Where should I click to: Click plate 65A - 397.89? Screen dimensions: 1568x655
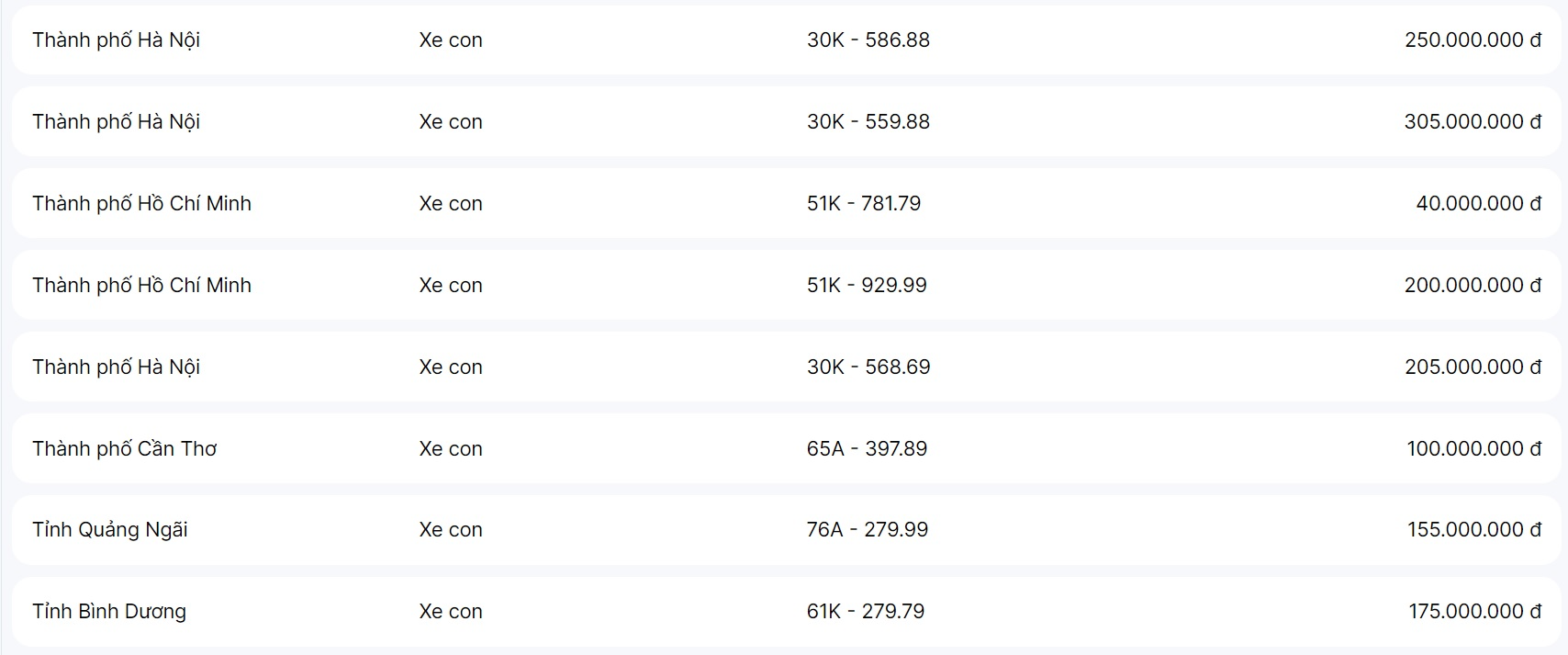[x=867, y=449]
